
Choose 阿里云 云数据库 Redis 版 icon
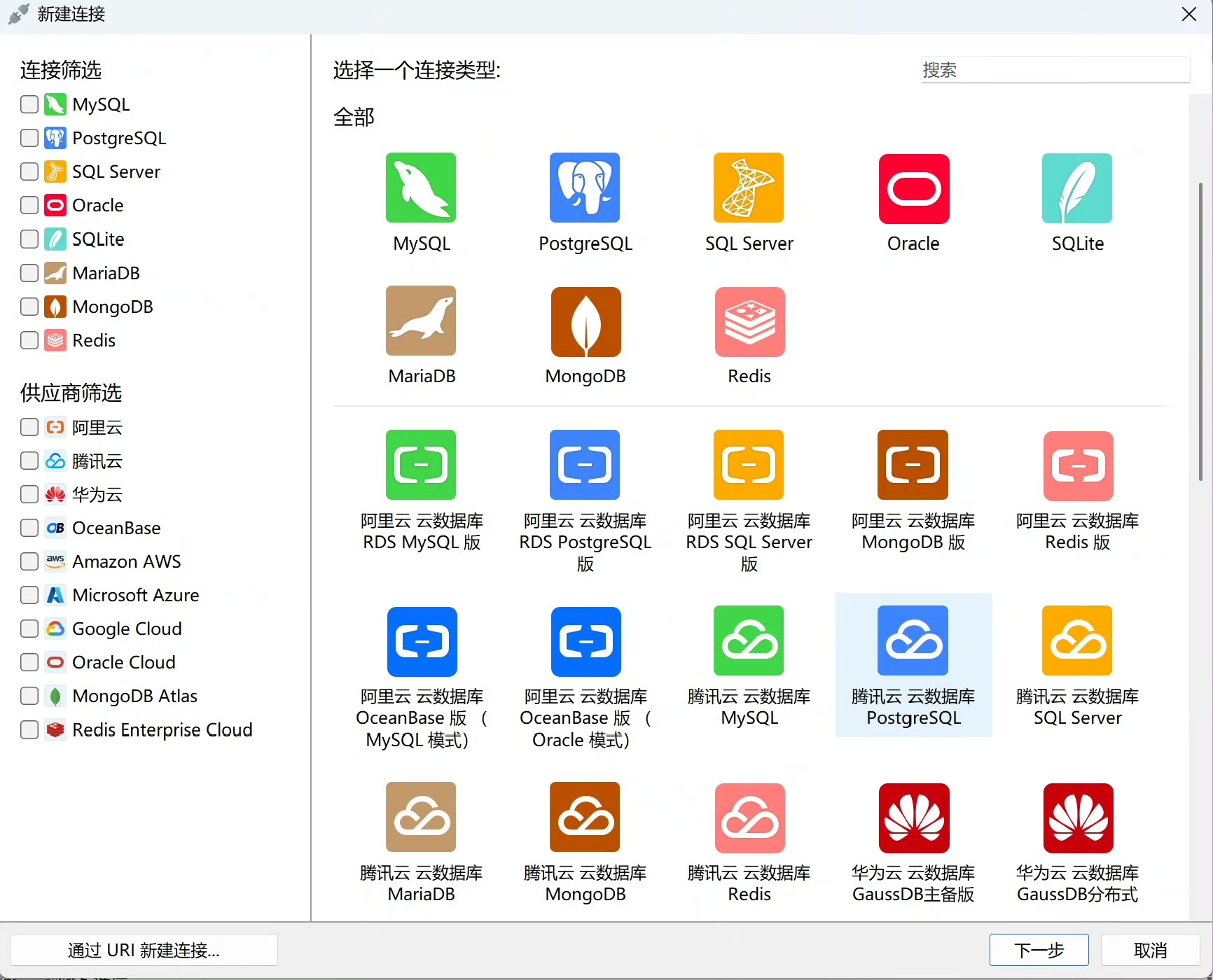click(1079, 466)
